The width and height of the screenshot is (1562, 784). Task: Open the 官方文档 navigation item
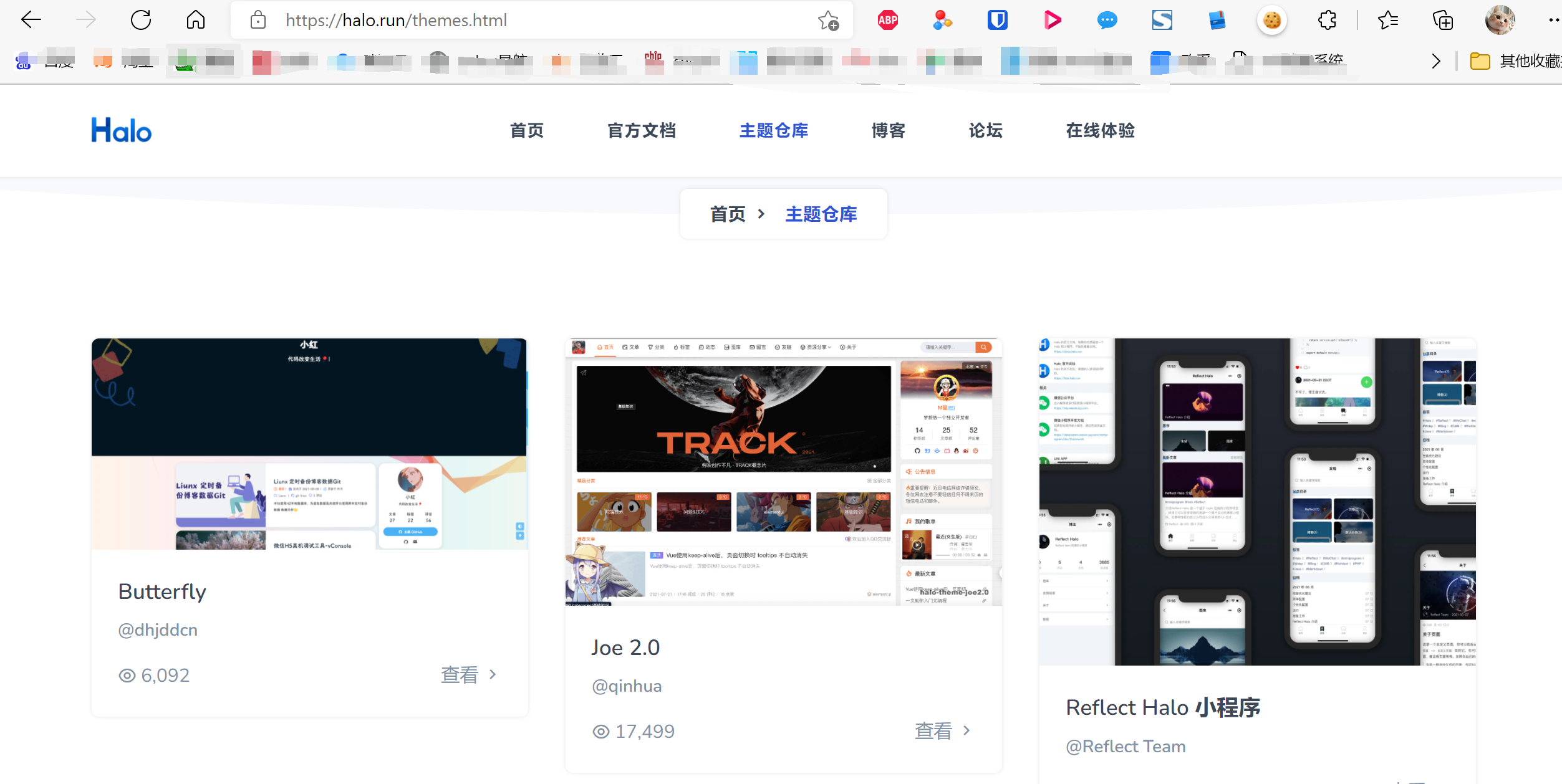[642, 130]
